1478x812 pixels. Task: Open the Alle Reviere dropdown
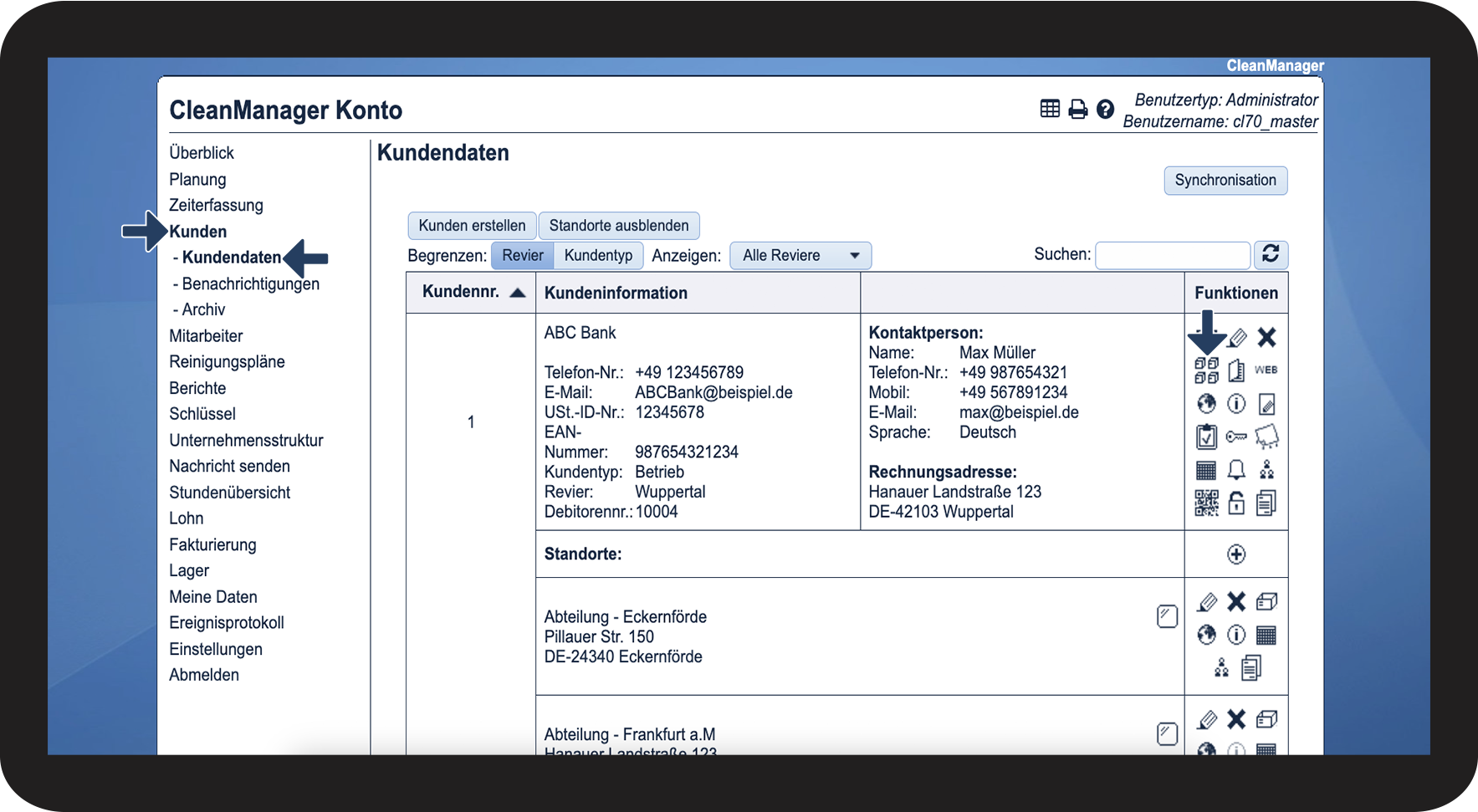[800, 255]
